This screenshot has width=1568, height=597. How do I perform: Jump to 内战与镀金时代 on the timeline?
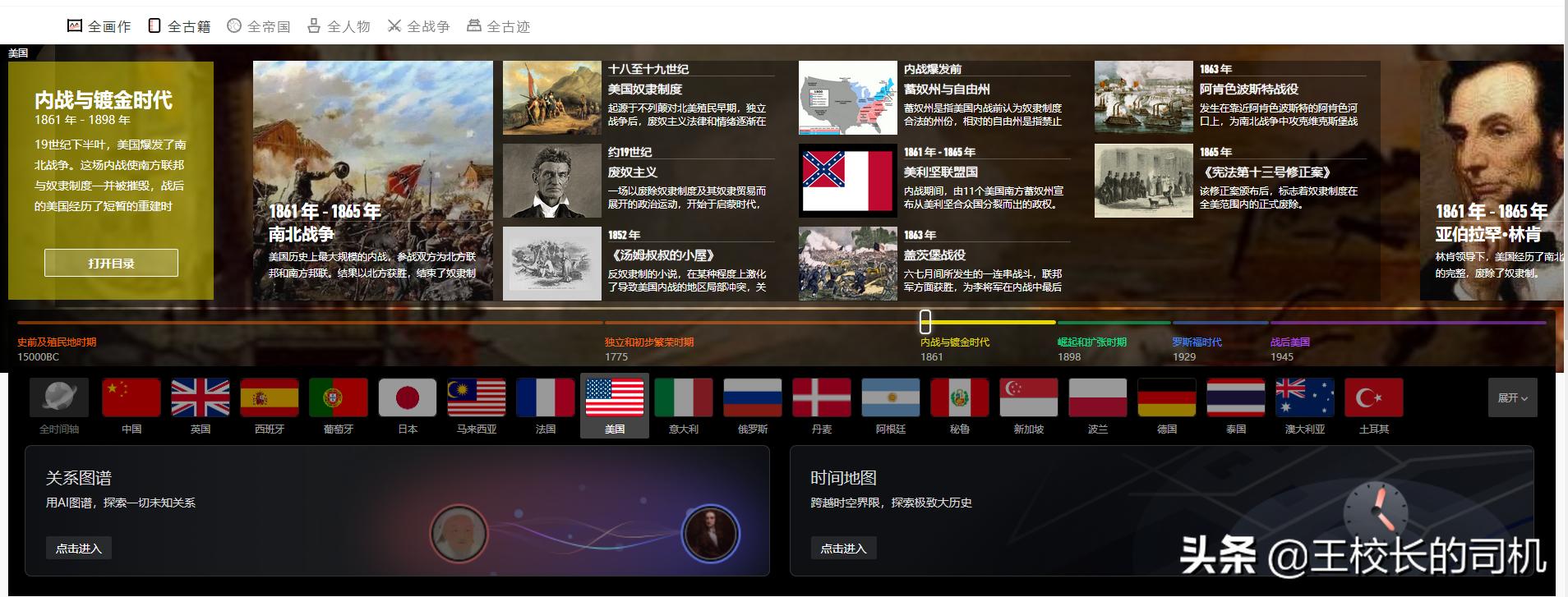(955, 342)
